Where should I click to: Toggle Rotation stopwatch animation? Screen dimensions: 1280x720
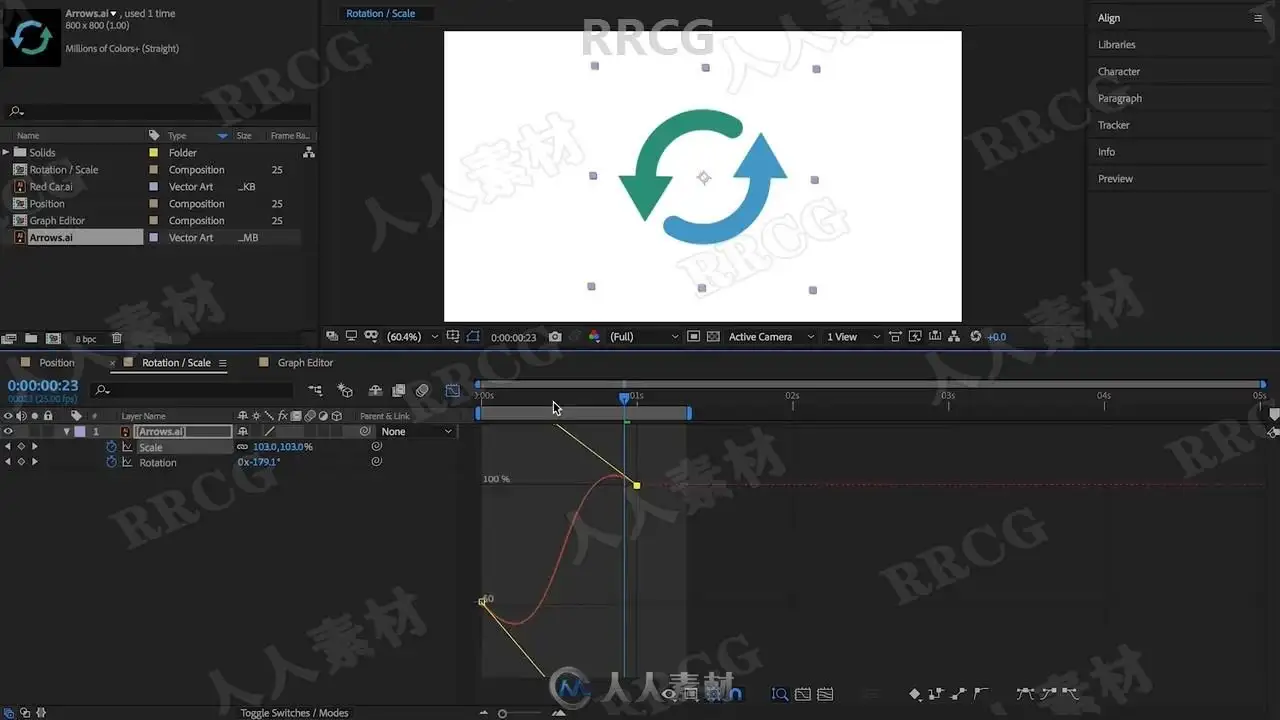click(111, 462)
